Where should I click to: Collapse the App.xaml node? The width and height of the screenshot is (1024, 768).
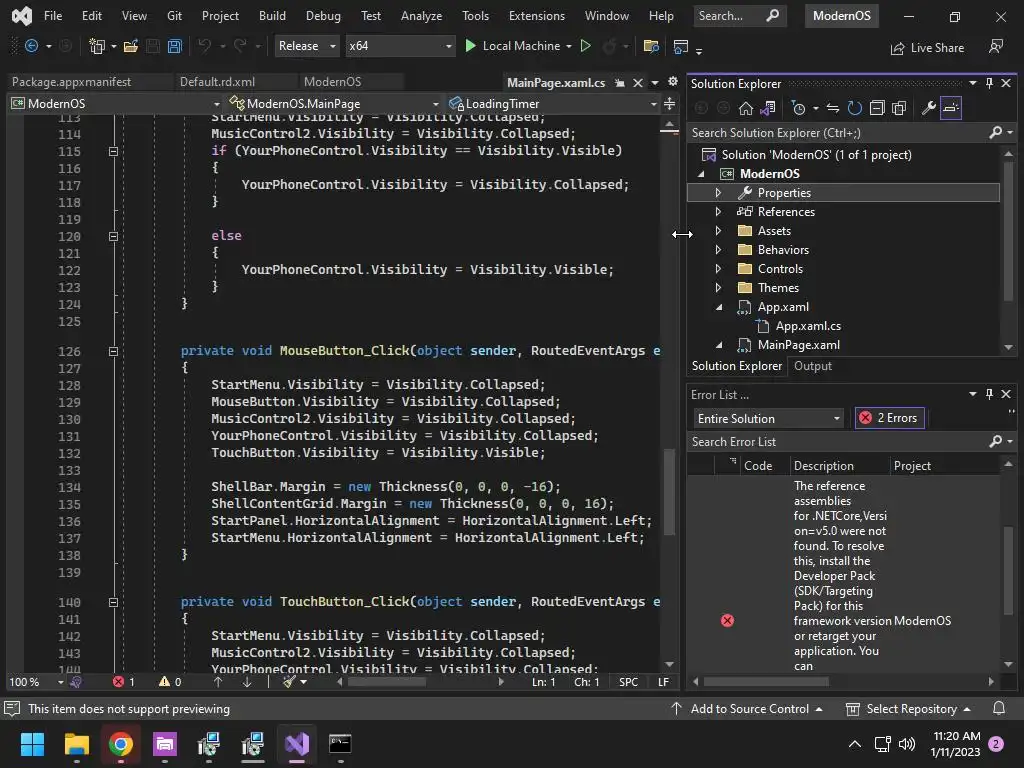[718, 307]
